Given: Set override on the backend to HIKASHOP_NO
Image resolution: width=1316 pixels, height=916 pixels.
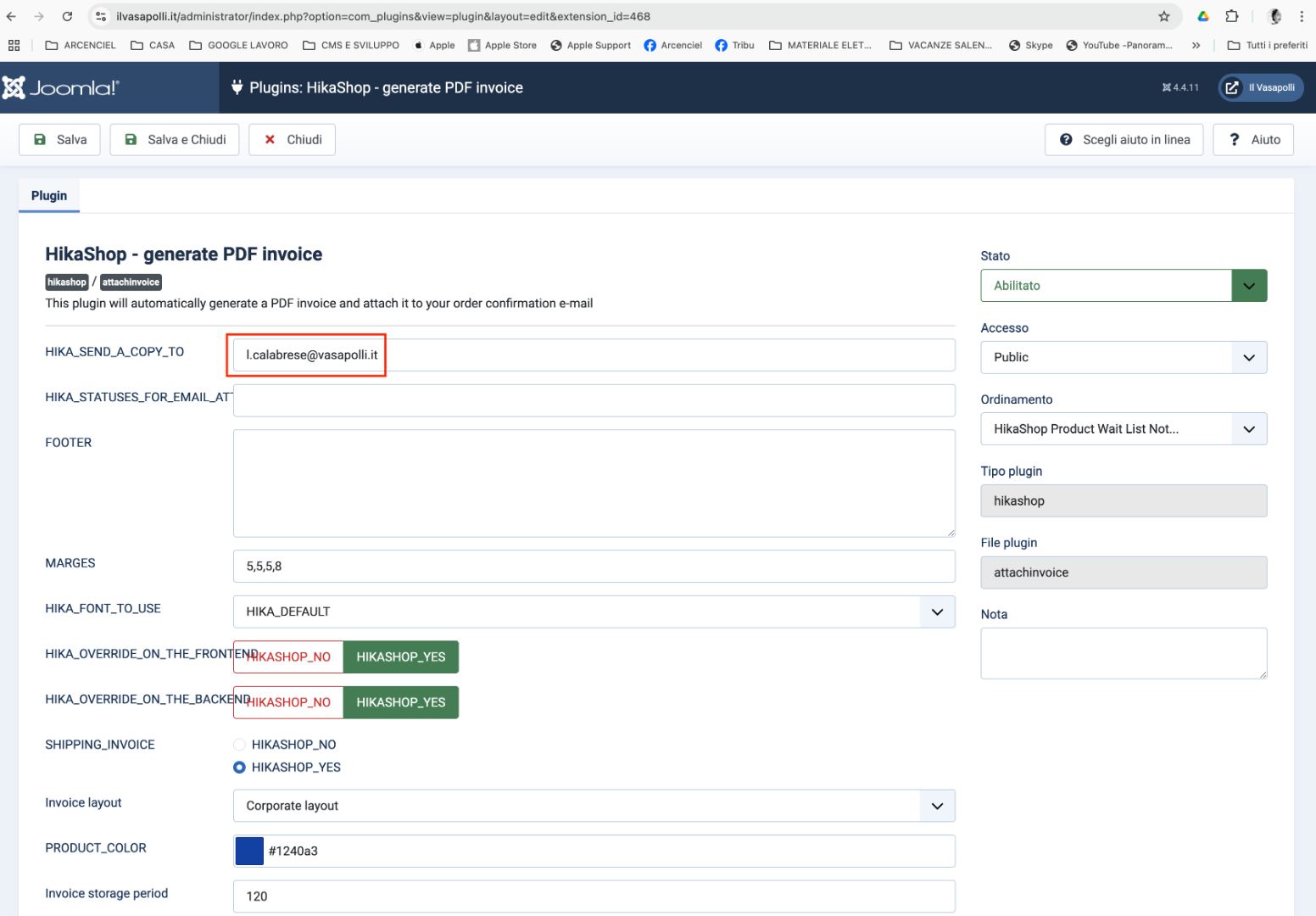Looking at the screenshot, I should tap(288, 702).
